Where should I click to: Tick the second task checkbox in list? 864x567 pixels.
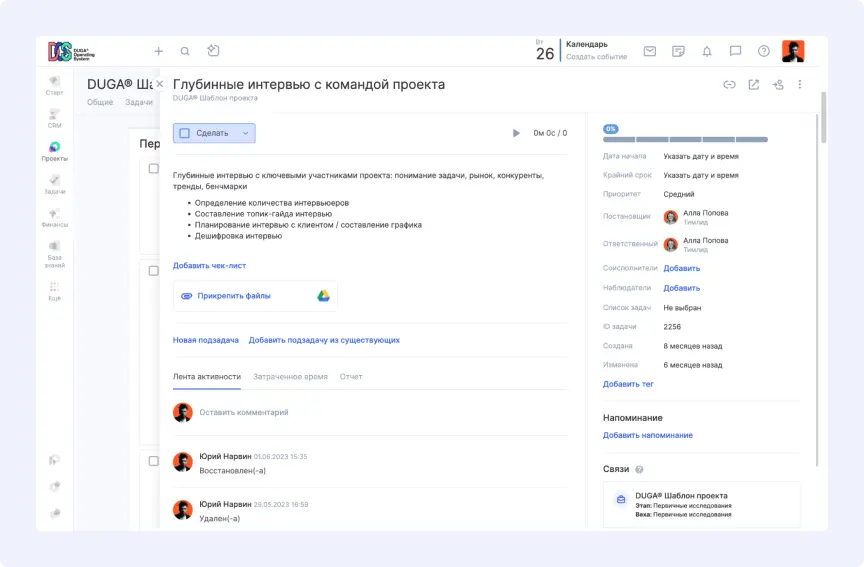click(153, 271)
